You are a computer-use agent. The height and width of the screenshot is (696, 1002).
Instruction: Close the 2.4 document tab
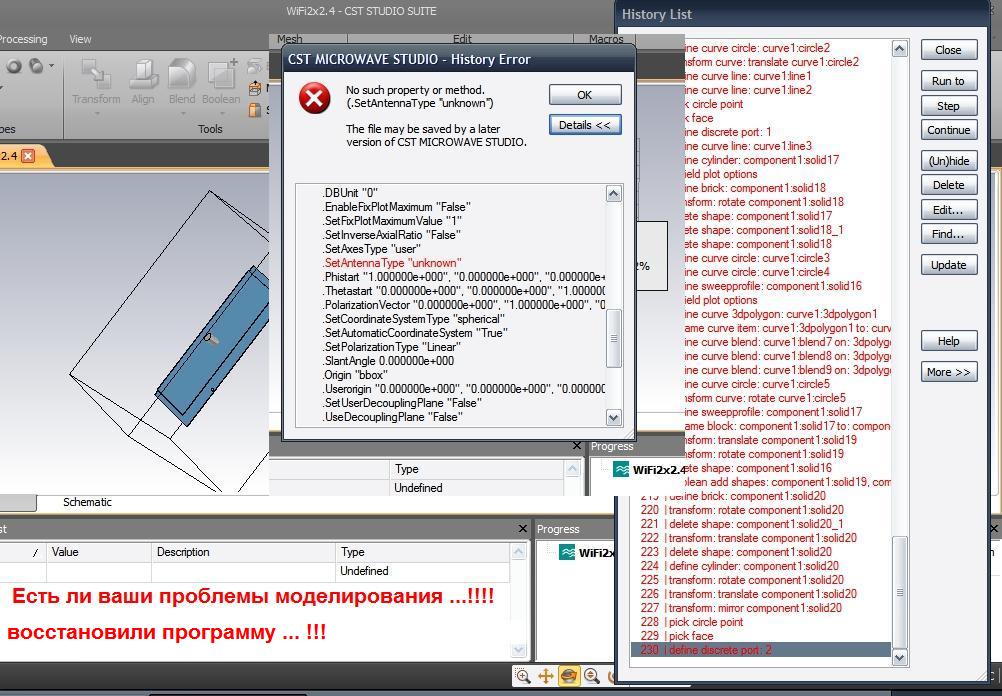coord(28,156)
